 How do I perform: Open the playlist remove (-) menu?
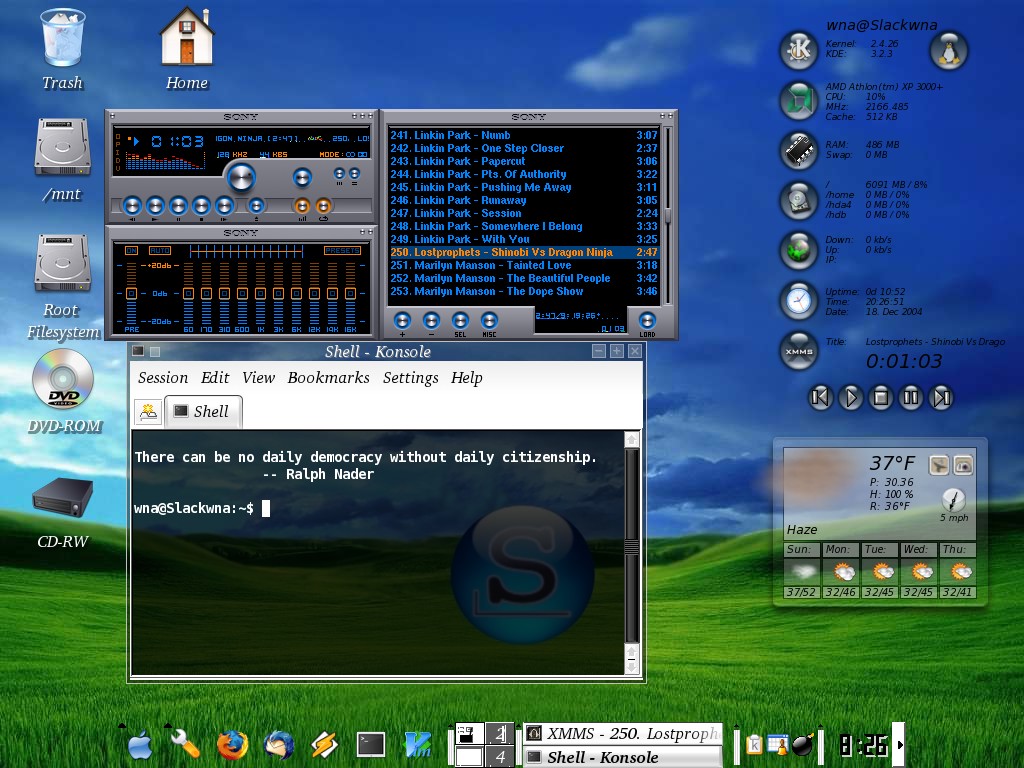coord(431,321)
